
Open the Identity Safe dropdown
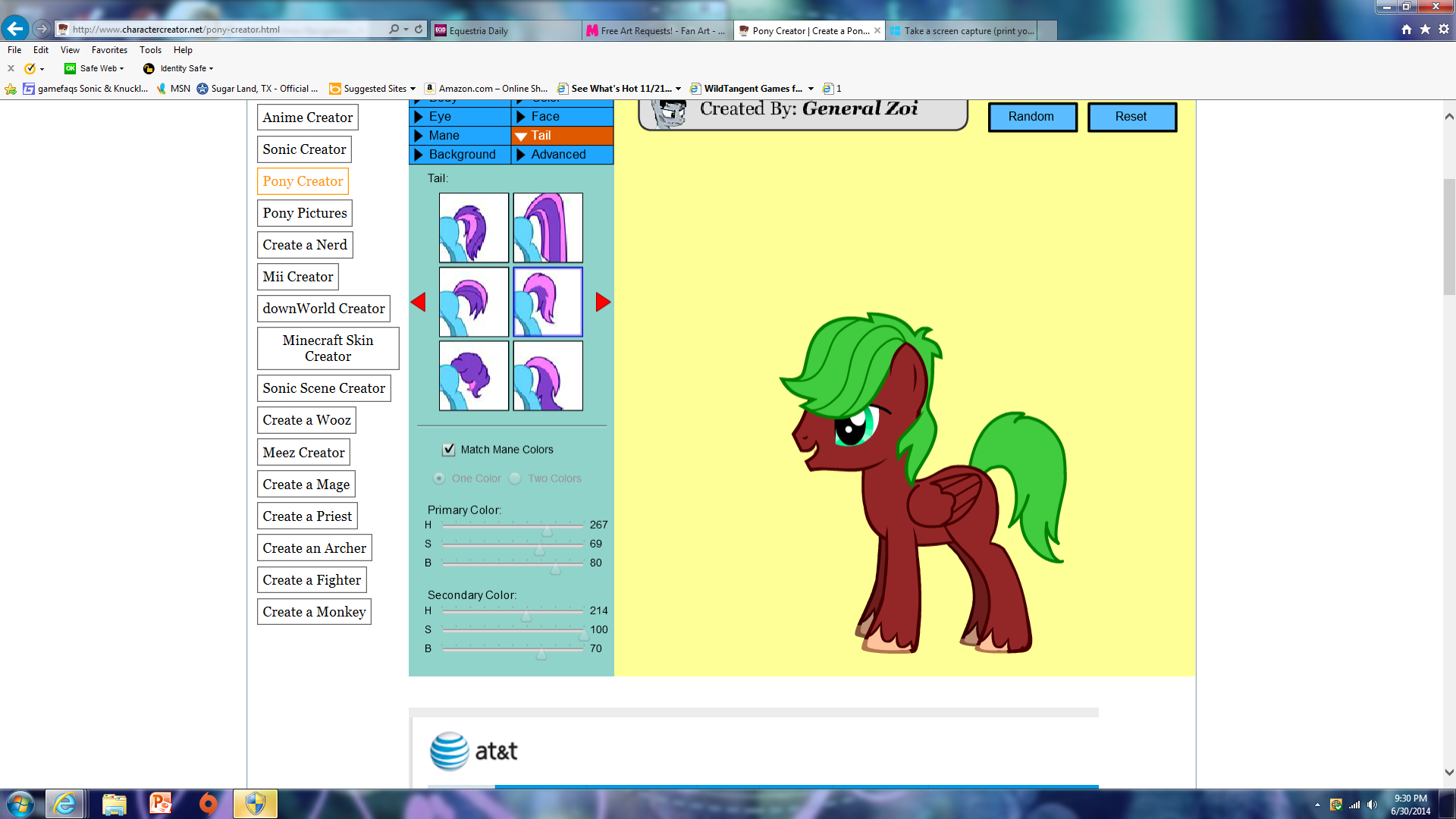211,68
